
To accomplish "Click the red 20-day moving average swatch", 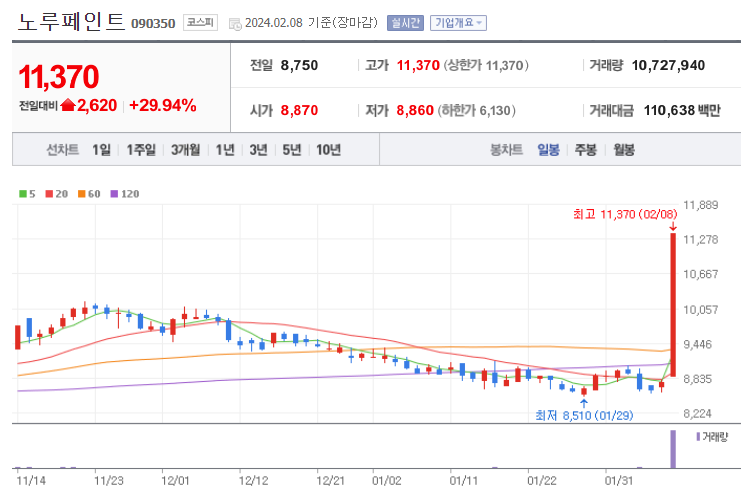I will pos(49,194).
